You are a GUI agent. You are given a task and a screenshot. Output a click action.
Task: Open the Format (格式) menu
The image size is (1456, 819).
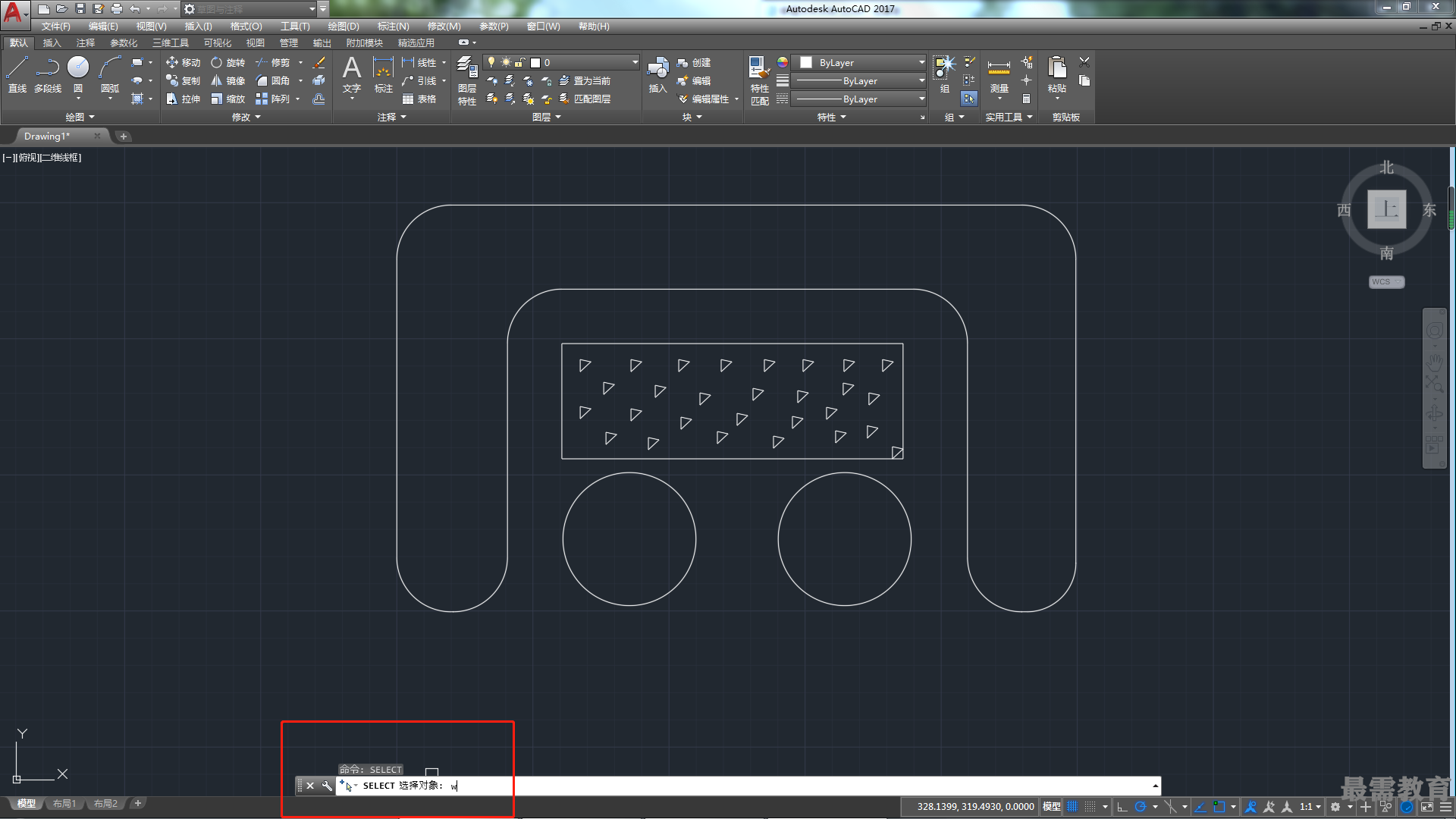tap(246, 26)
